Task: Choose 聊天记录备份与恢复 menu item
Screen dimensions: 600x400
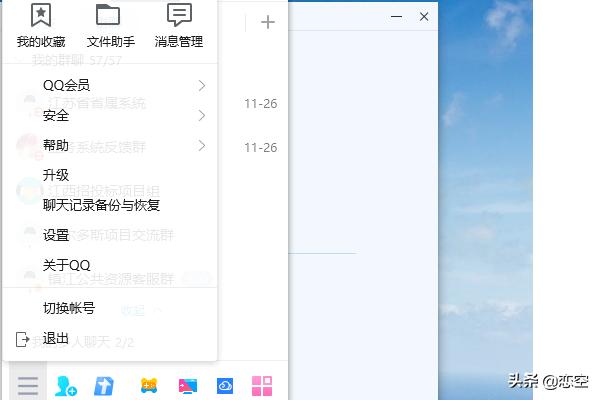Action: click(102, 205)
